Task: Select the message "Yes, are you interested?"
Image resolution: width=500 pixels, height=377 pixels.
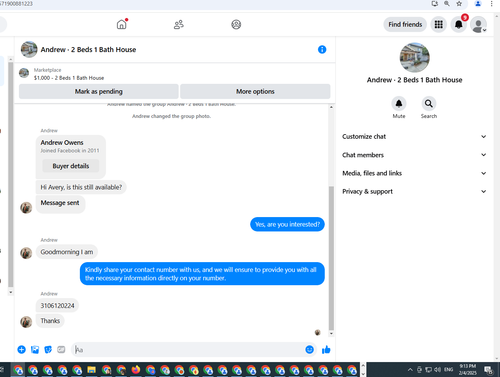Action: (287, 224)
